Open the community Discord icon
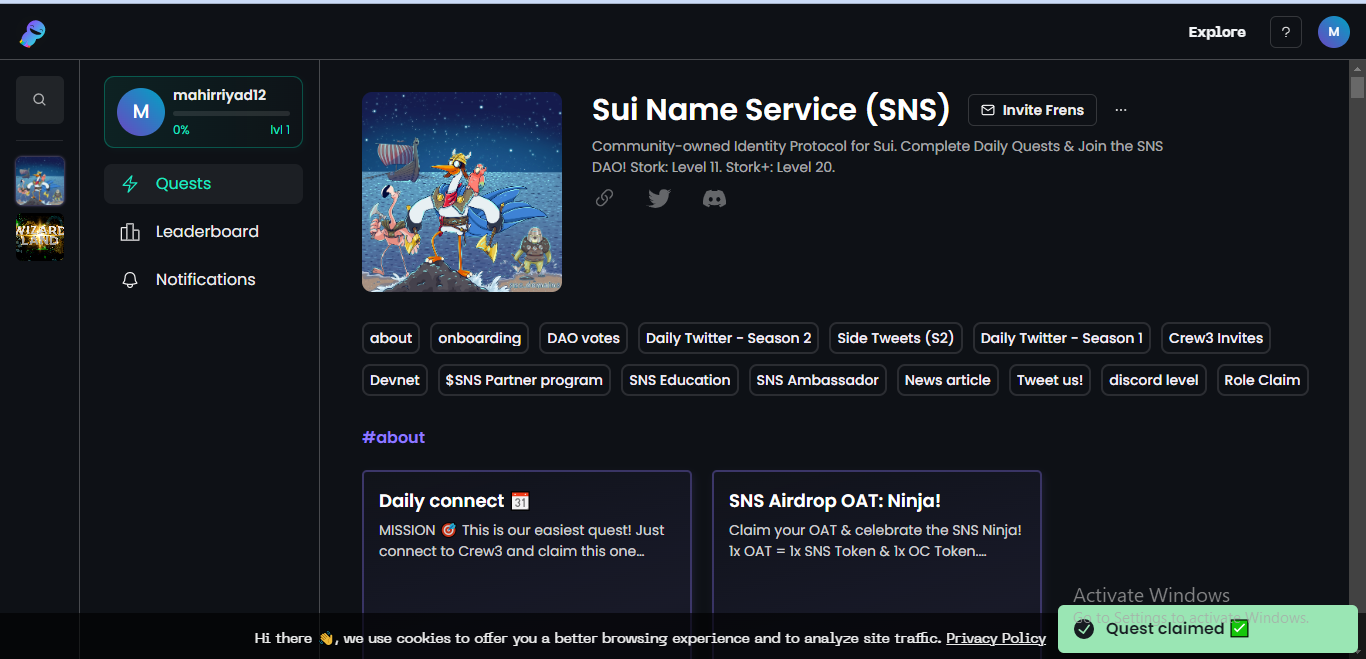1366x659 pixels. pyautogui.click(x=714, y=198)
